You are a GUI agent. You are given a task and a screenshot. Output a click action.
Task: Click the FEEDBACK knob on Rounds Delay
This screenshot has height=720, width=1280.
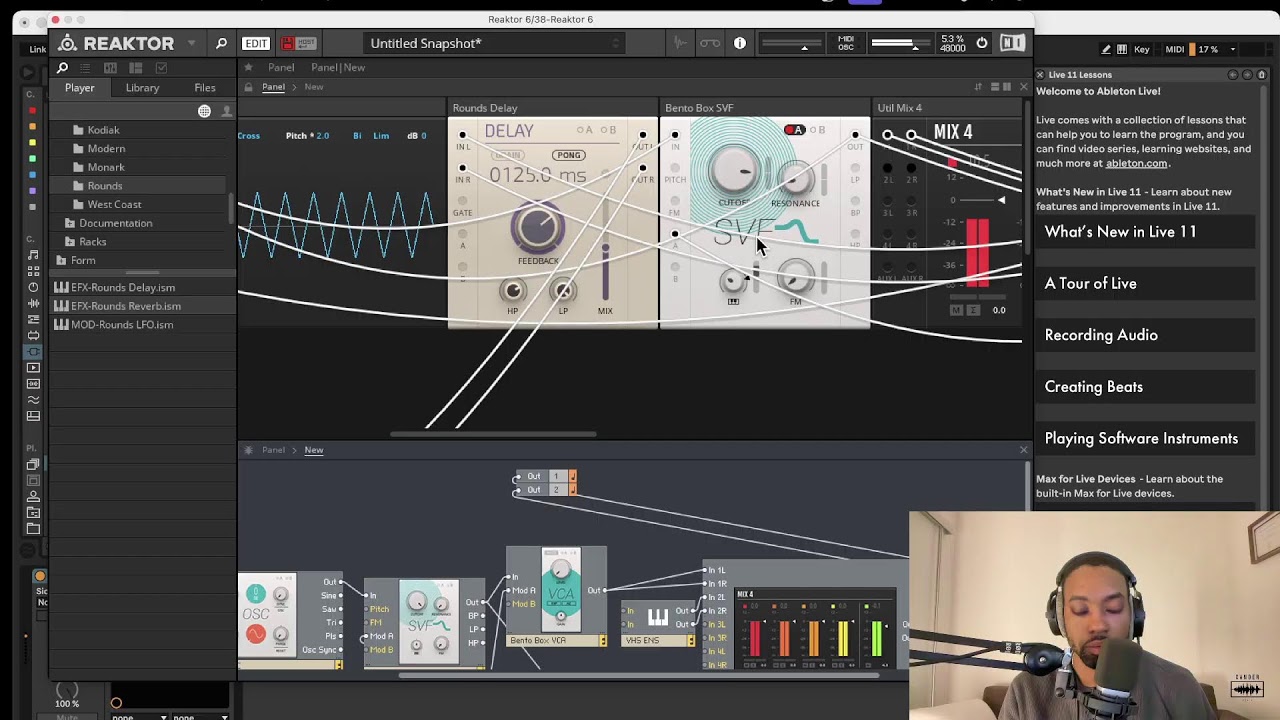(538, 228)
